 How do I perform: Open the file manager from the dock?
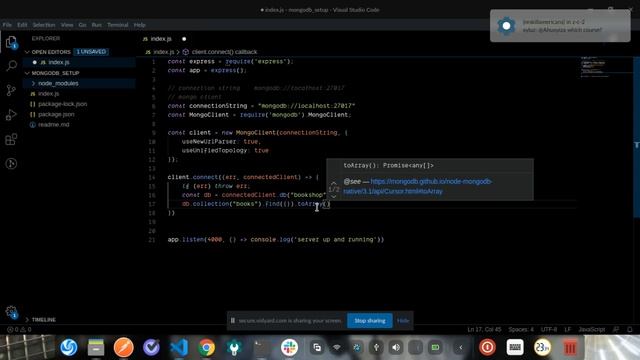click(96, 347)
